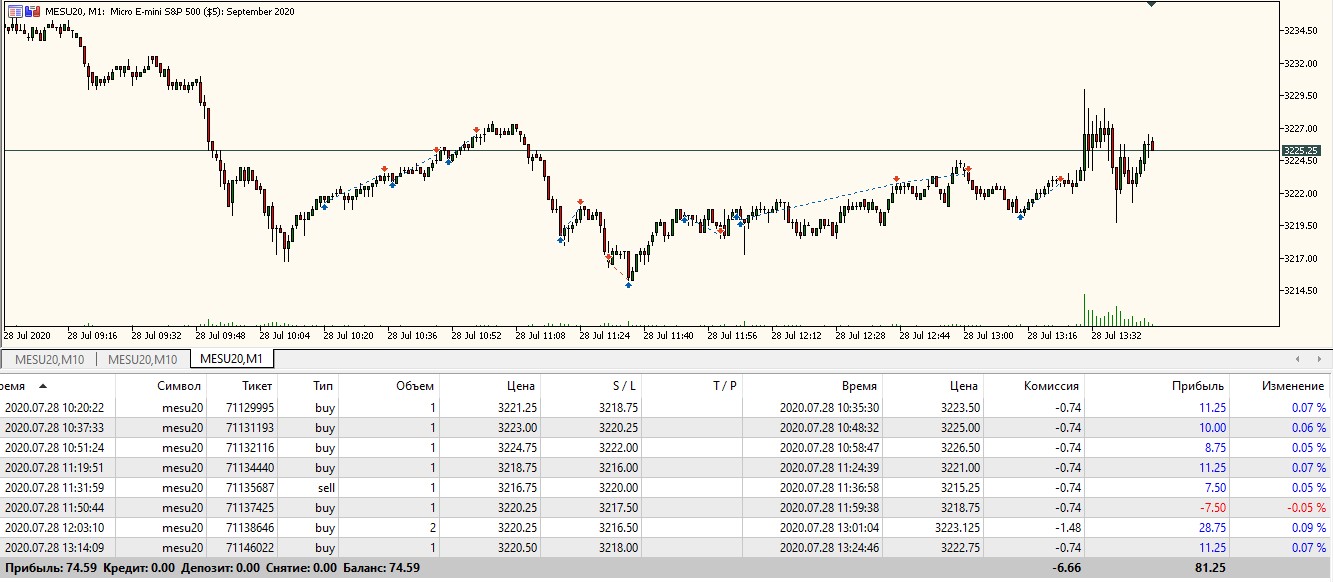Toggle sort arrow in open time column

(x=42, y=386)
